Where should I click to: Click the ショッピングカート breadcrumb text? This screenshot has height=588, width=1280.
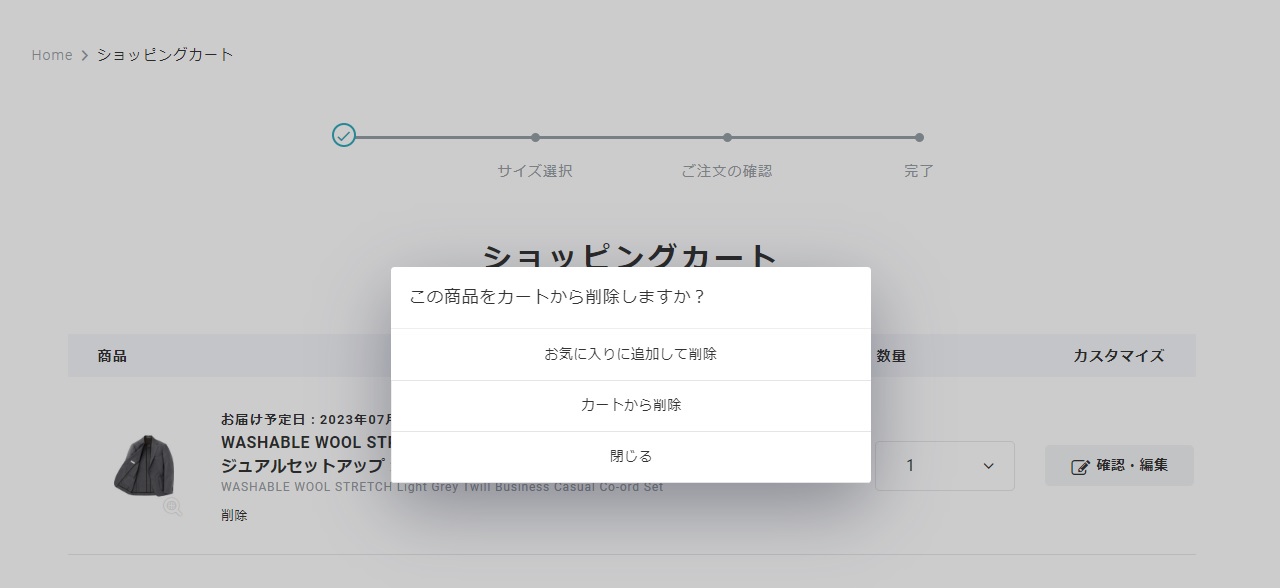pos(165,55)
